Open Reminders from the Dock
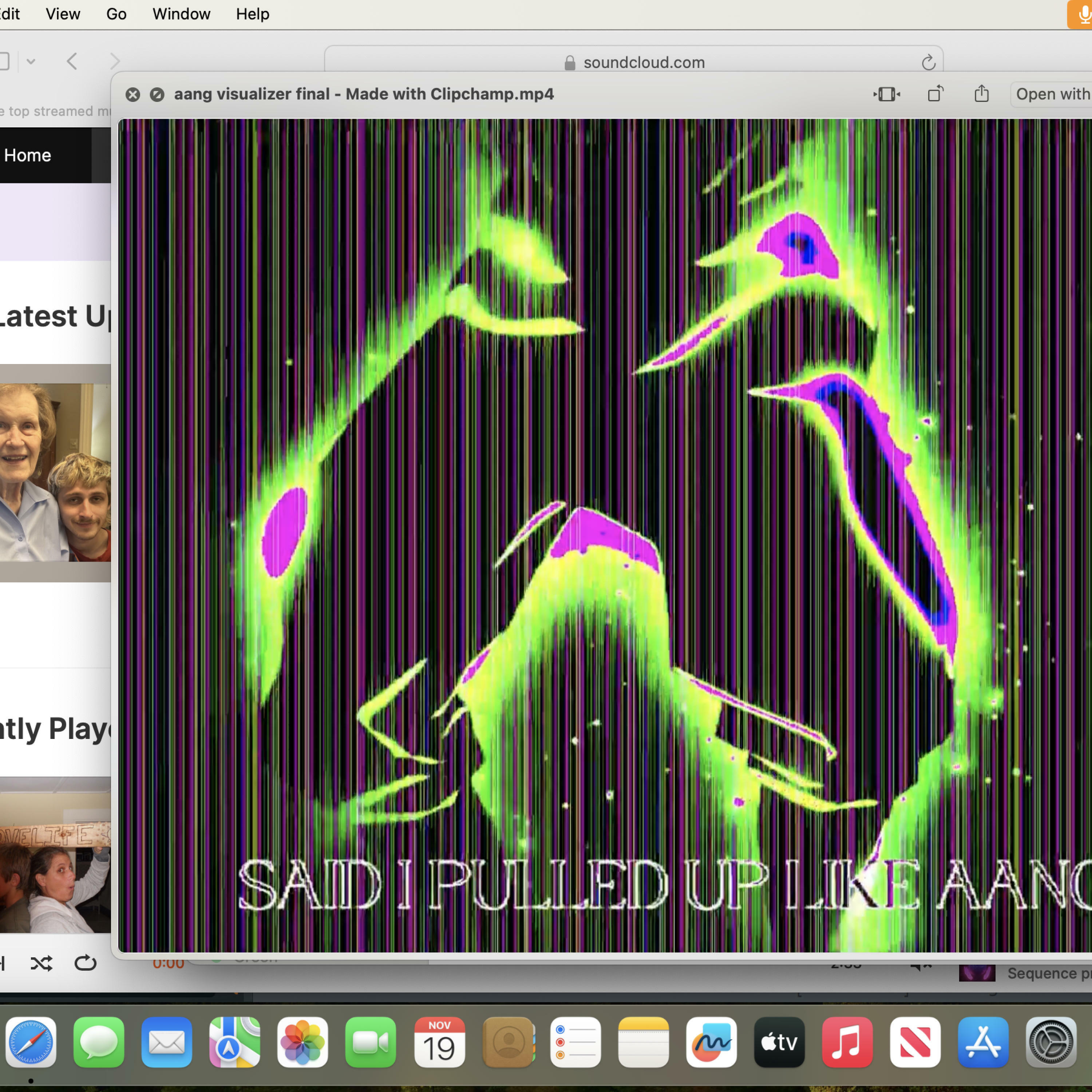 tap(575, 1042)
